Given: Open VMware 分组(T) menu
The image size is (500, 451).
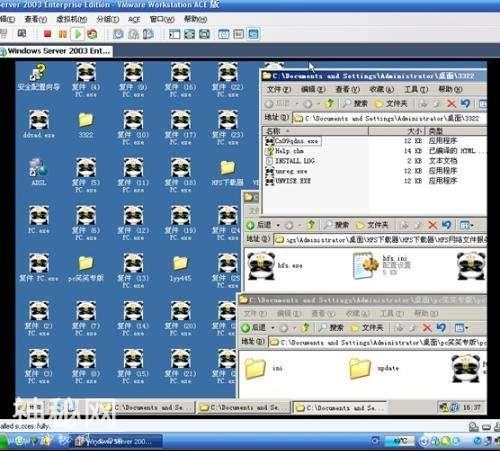Looking at the screenshot, I should pyautogui.click(x=107, y=19).
